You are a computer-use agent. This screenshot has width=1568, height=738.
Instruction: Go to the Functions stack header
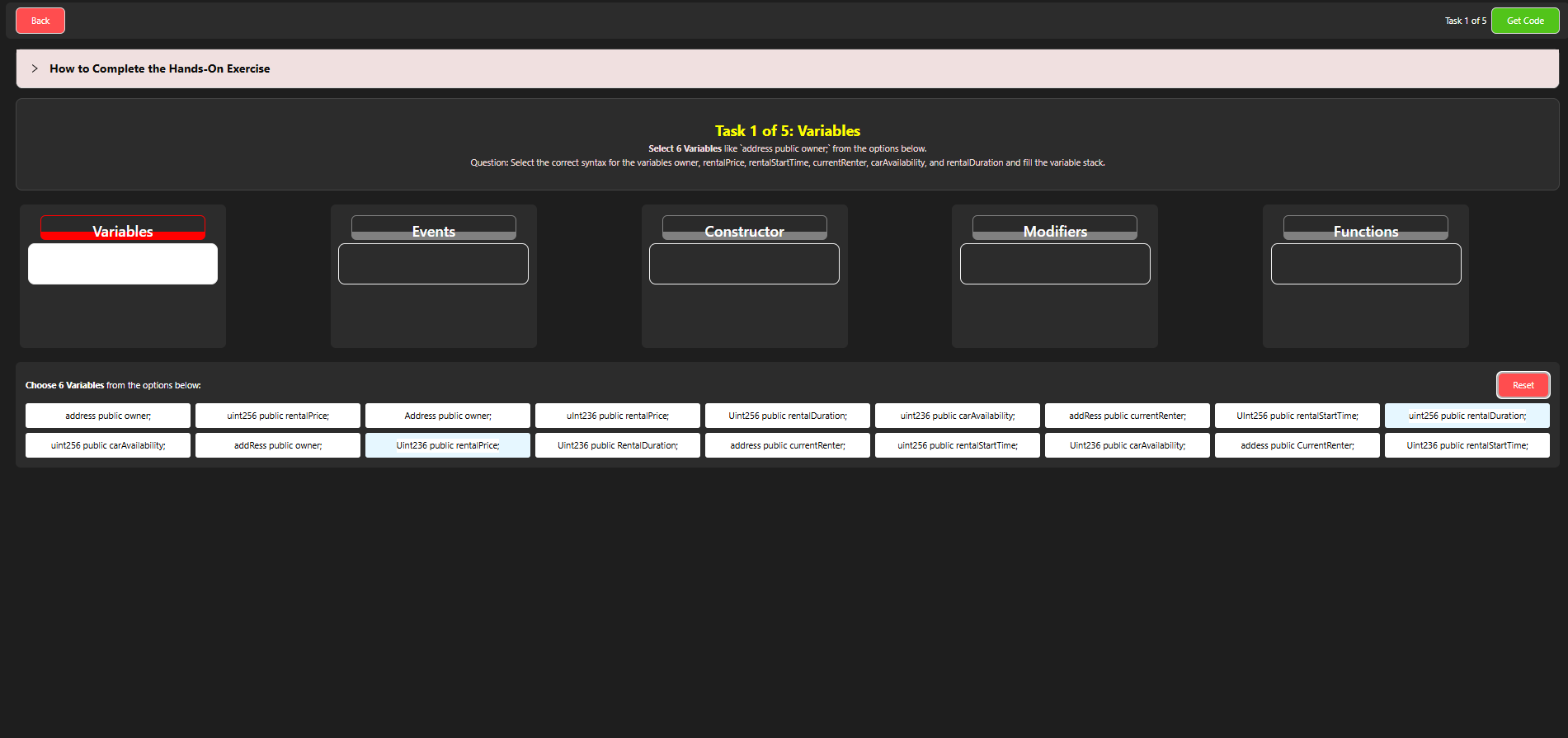(1365, 229)
